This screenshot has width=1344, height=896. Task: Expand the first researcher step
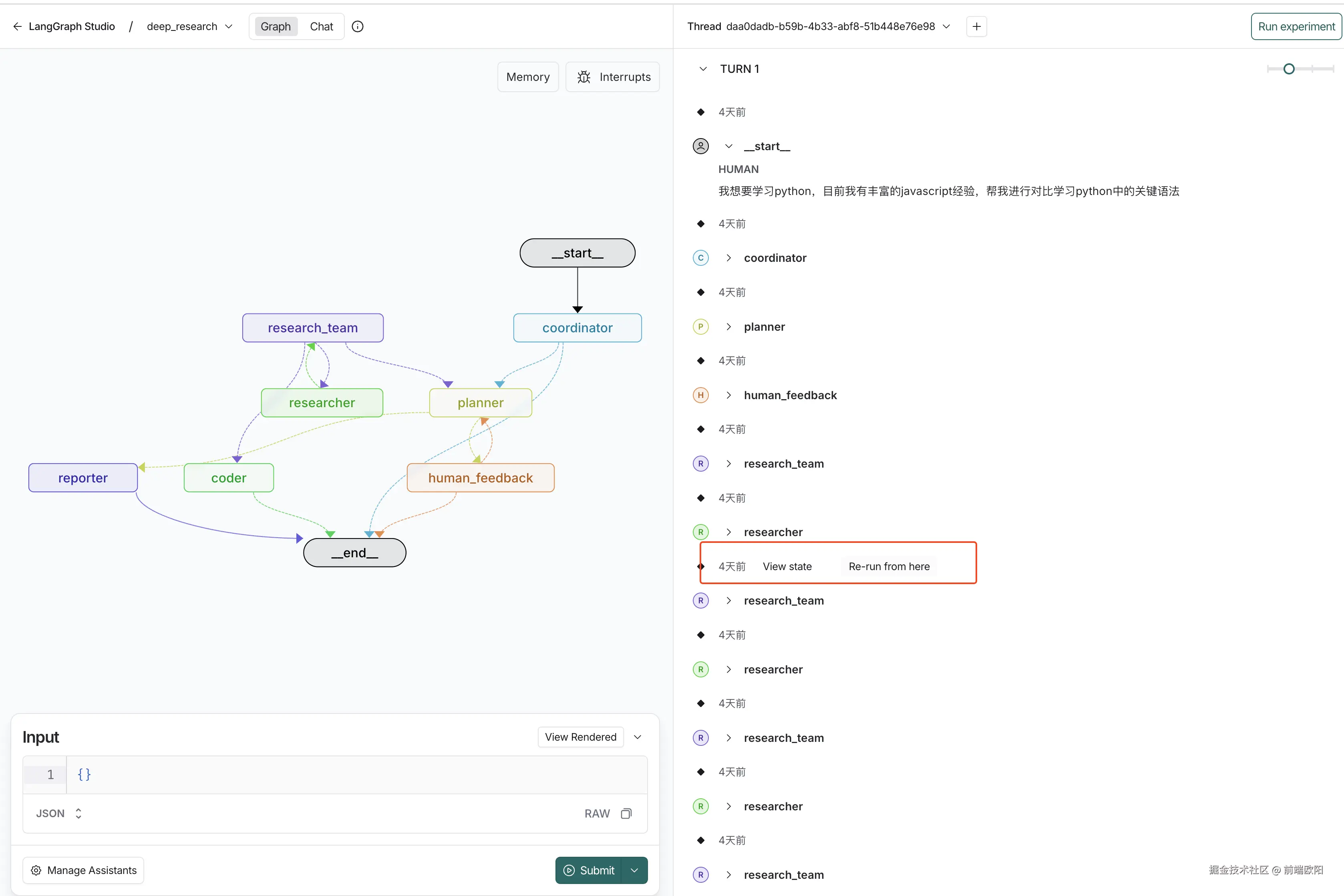(728, 532)
